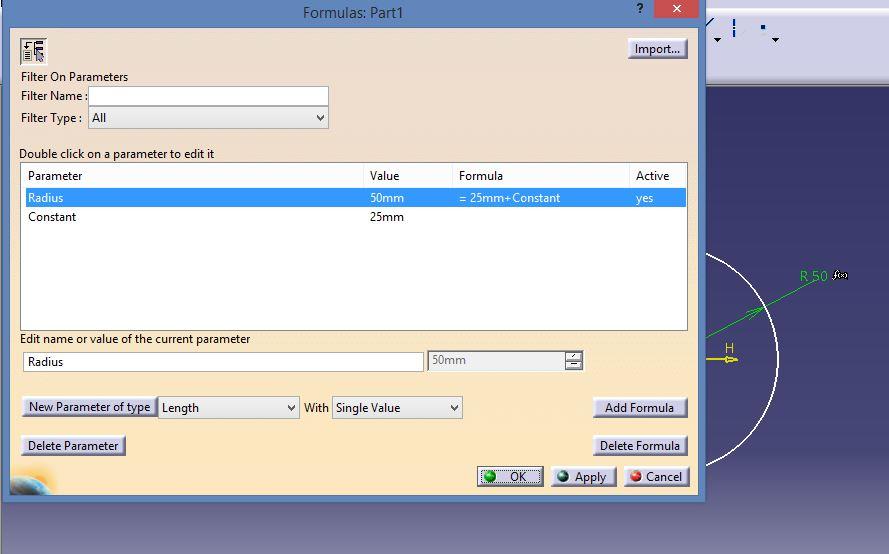Click the f(x) formula icon beside R 50

[x=840, y=276]
